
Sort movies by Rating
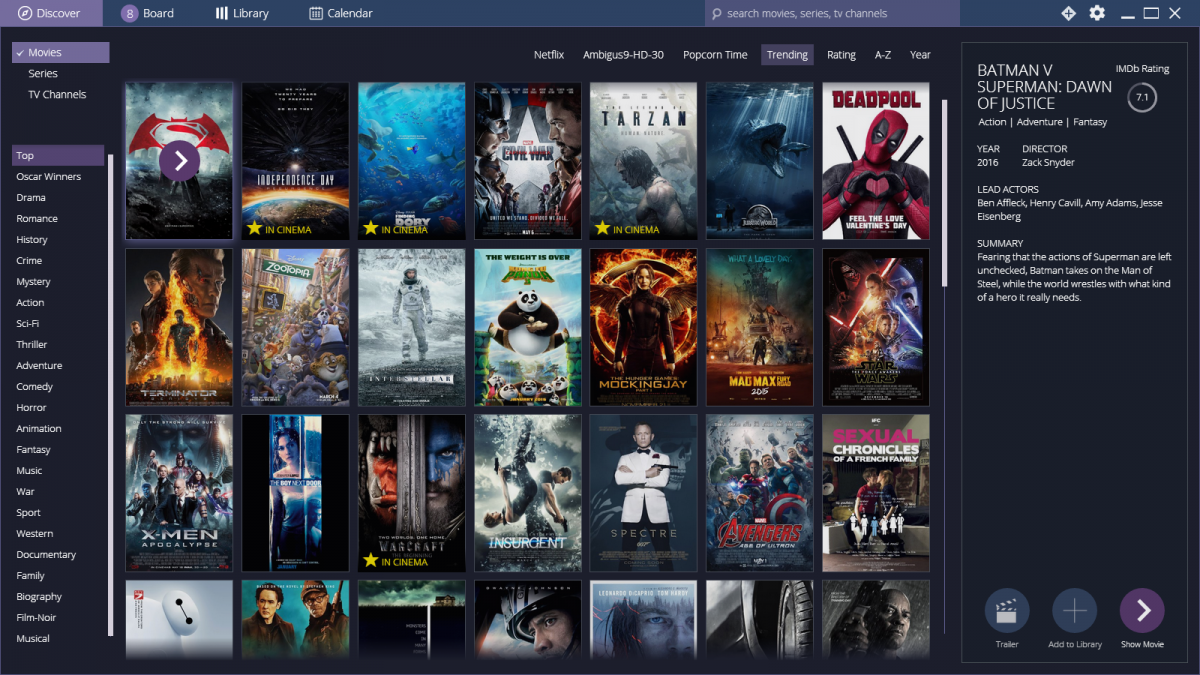841,55
